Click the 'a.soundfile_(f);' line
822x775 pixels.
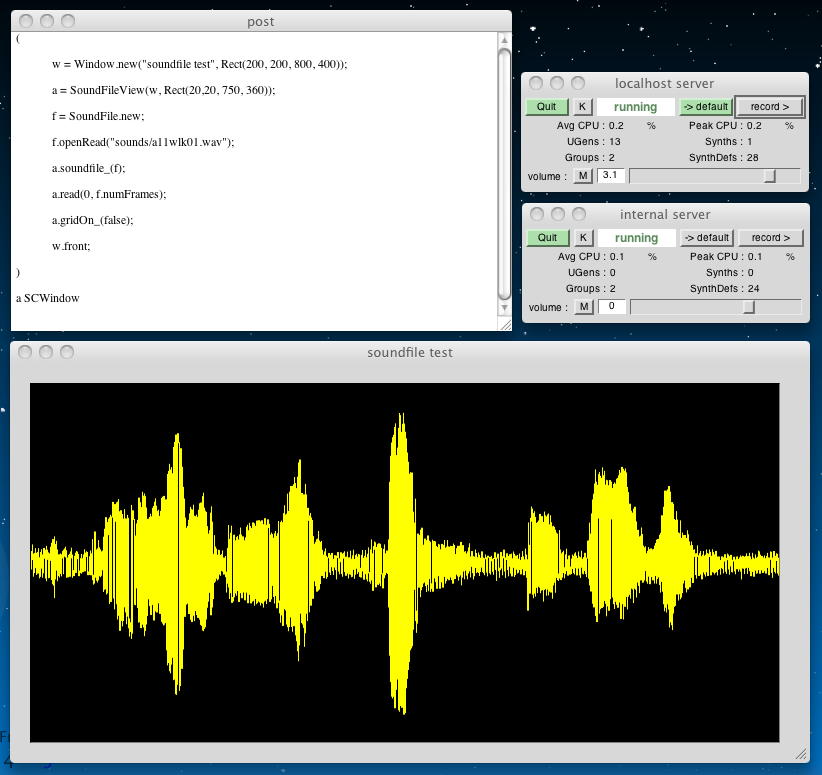(88, 168)
